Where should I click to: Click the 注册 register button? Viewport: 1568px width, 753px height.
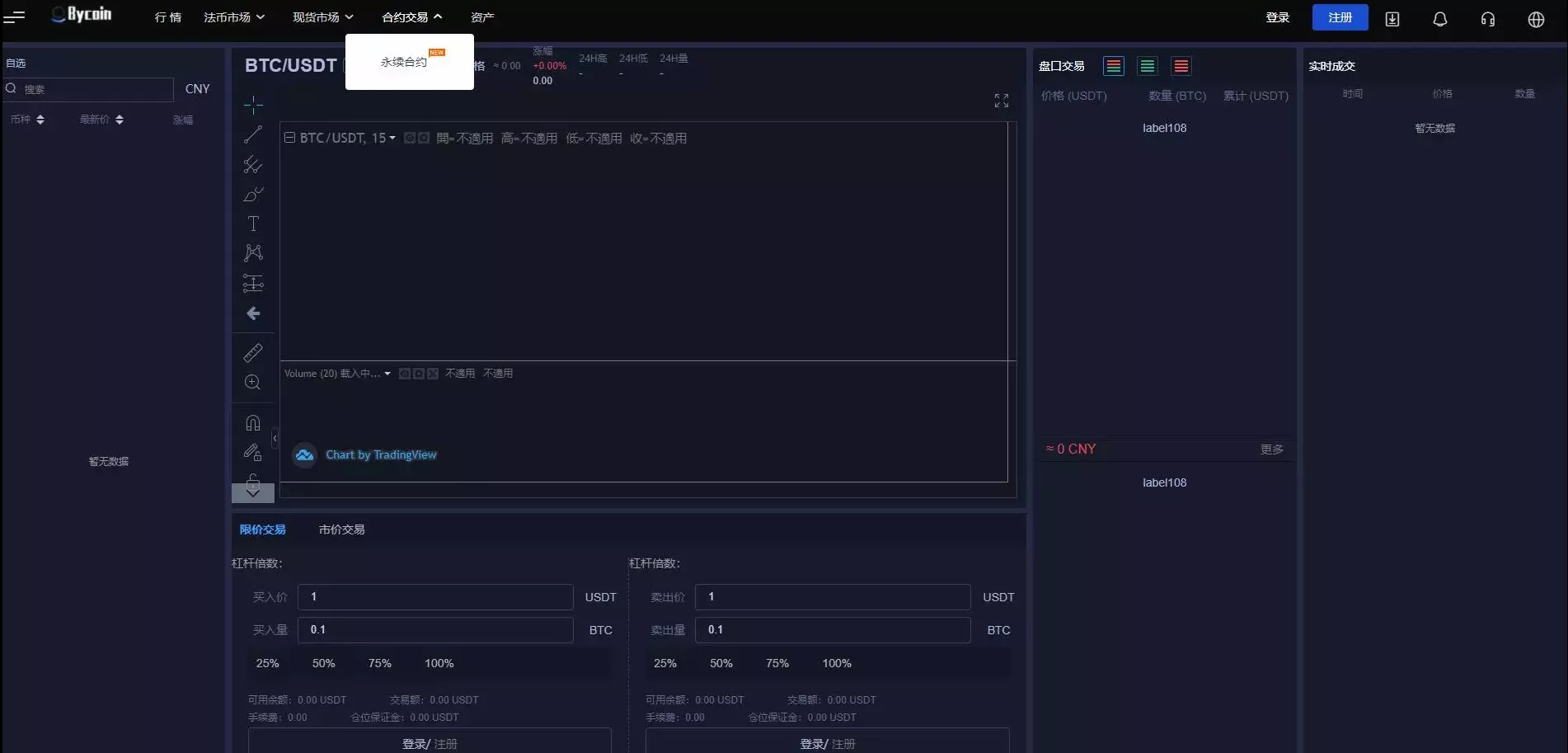coord(1340,16)
